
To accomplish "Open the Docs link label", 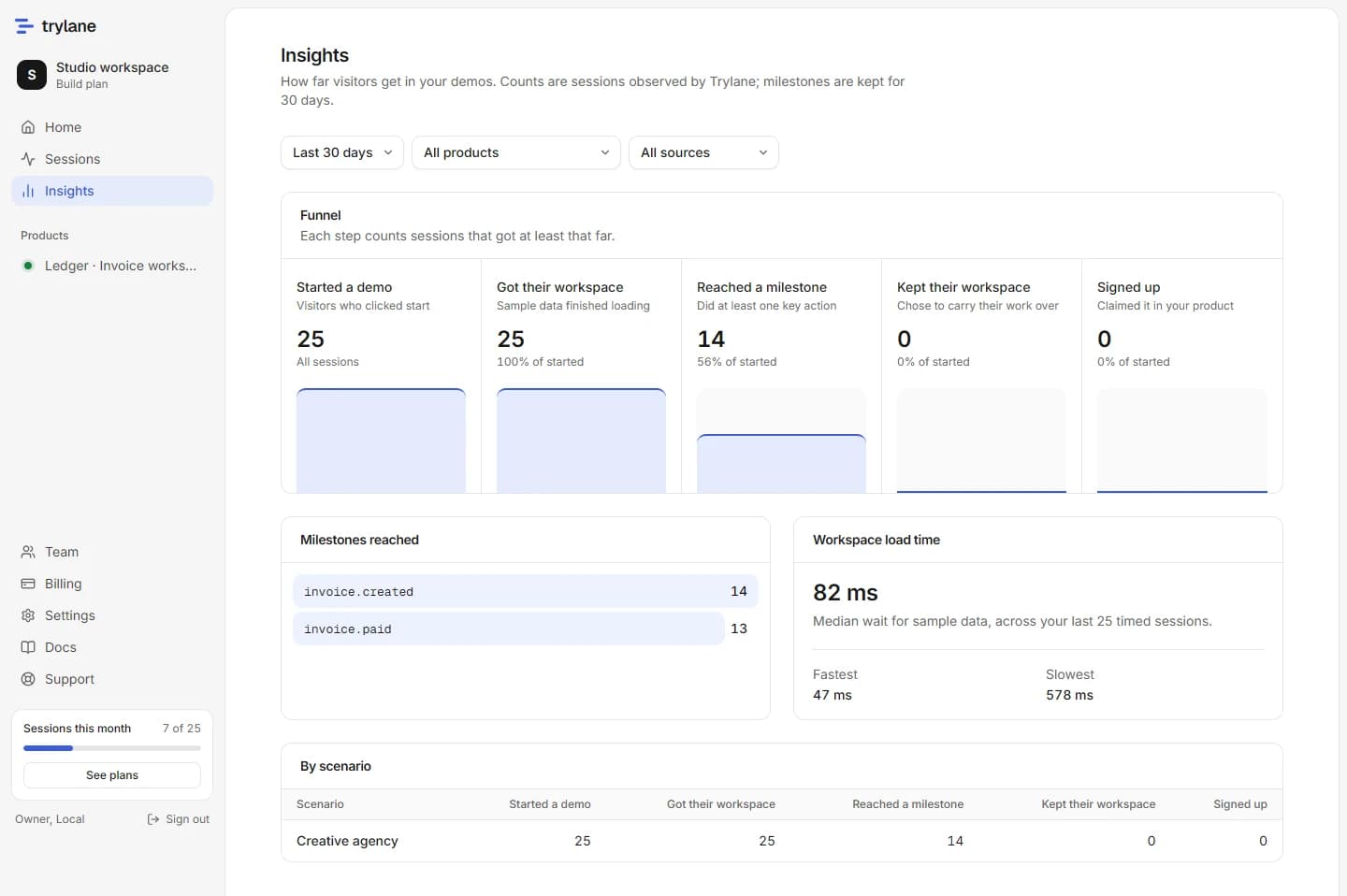I will (61, 647).
